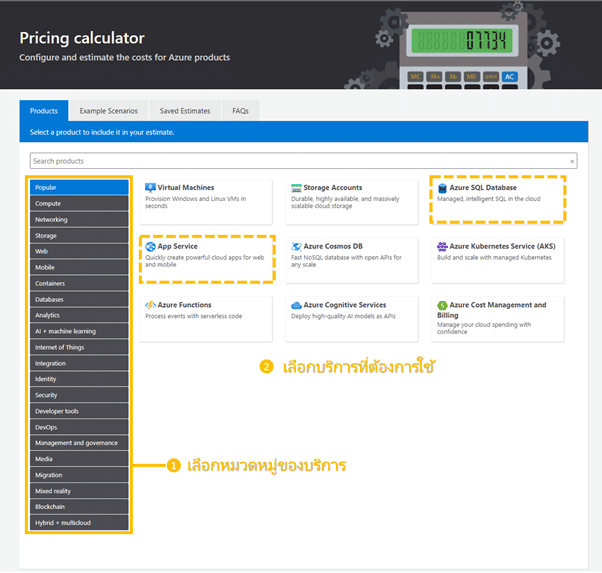Image resolution: width=602 pixels, height=573 pixels.
Task: Click 'Durable, highly available' storage description
Action: tap(345, 203)
